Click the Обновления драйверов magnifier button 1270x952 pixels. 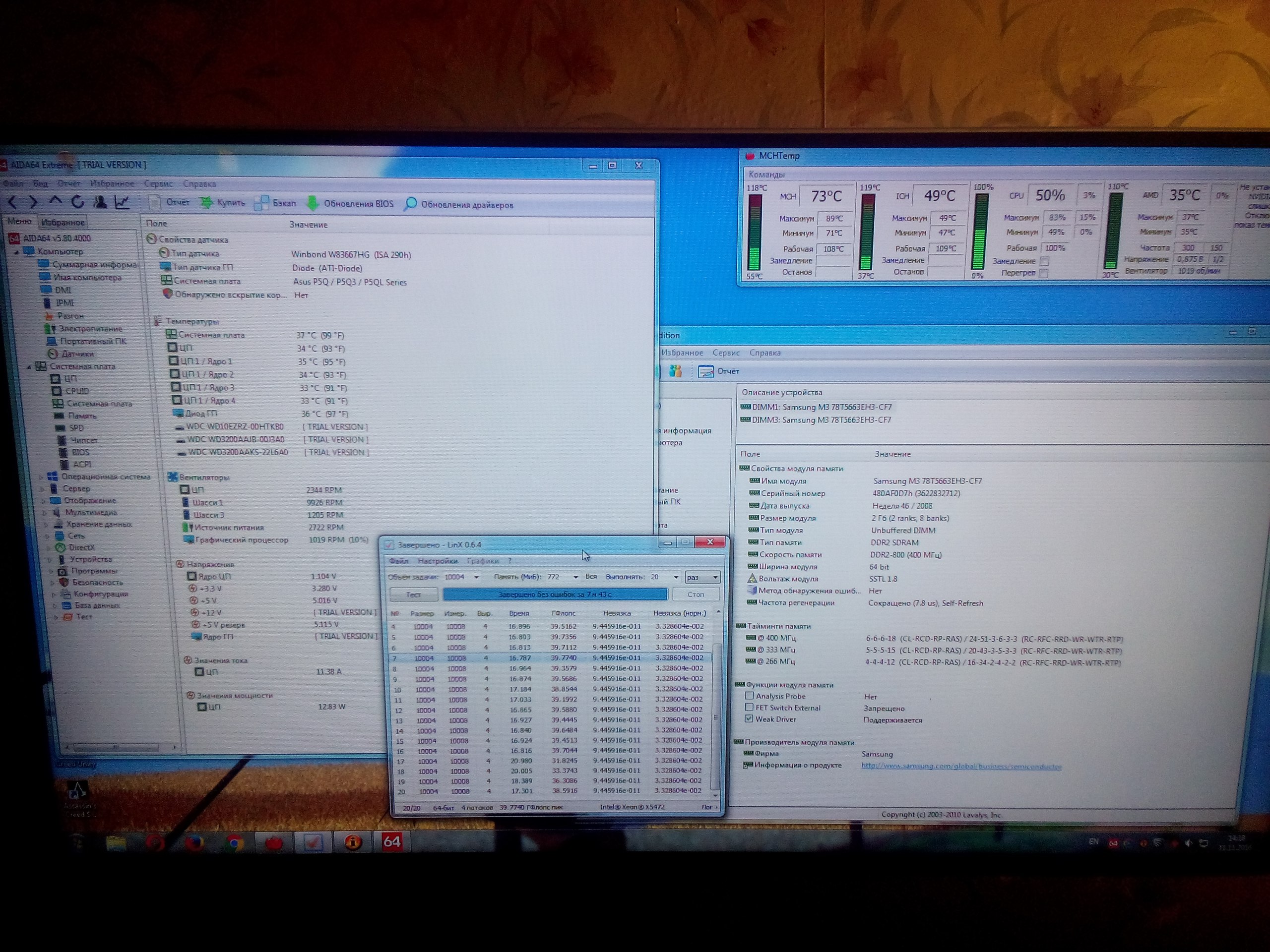(410, 204)
